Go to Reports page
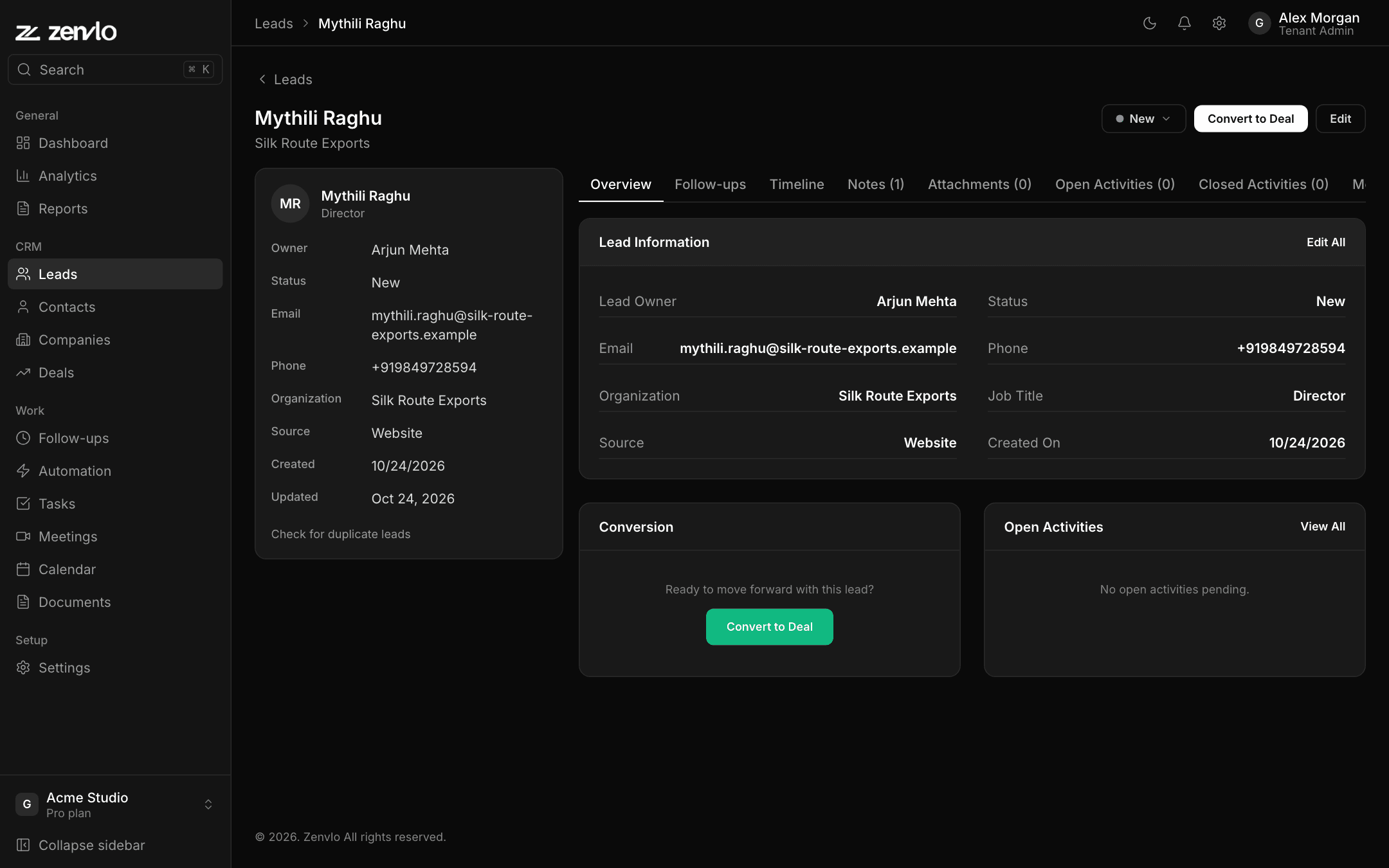The height and width of the screenshot is (868, 1389). [115, 208]
